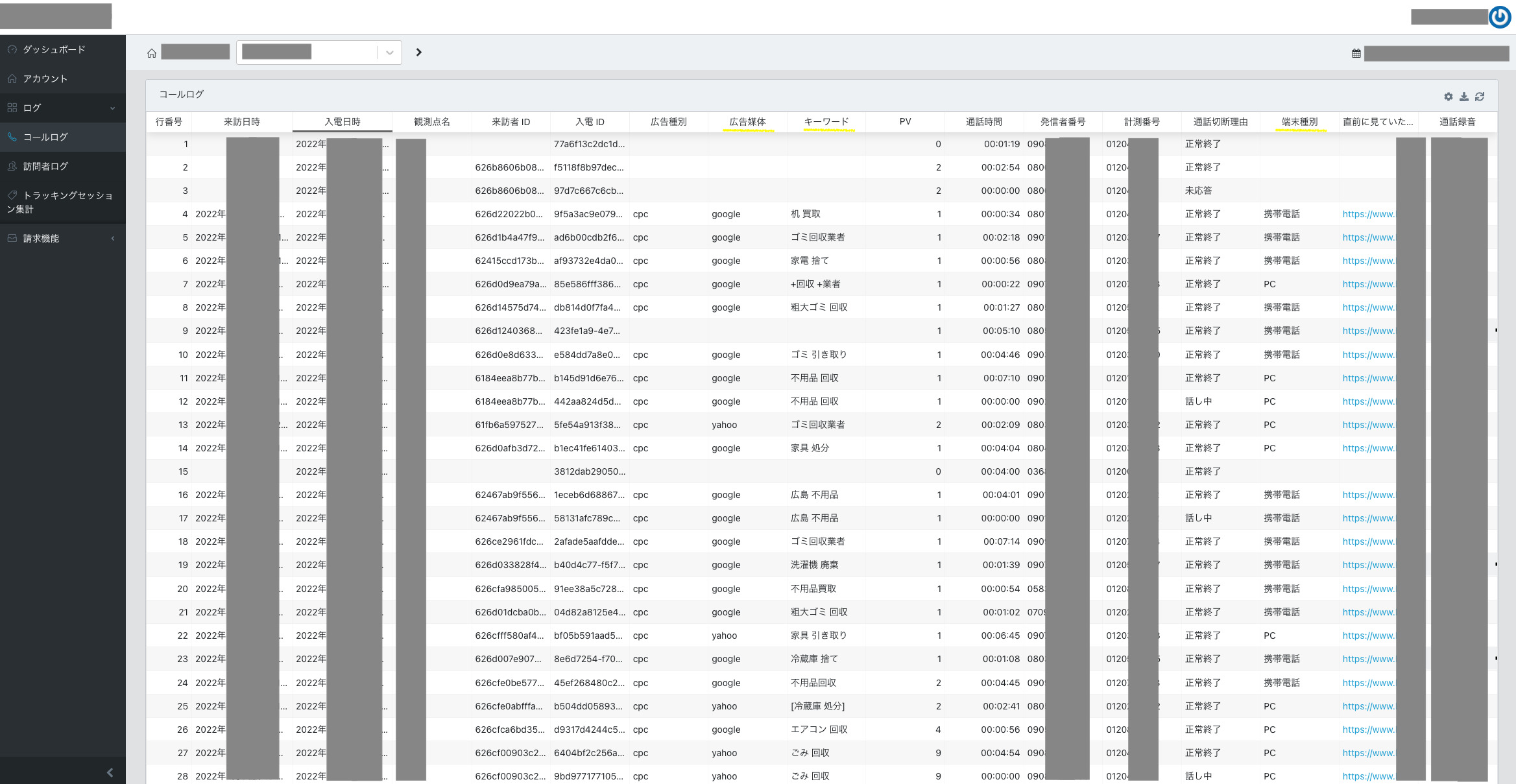The height and width of the screenshot is (784, 1516).
Task: Sort by 入電 ID column header
Action: coord(590,122)
